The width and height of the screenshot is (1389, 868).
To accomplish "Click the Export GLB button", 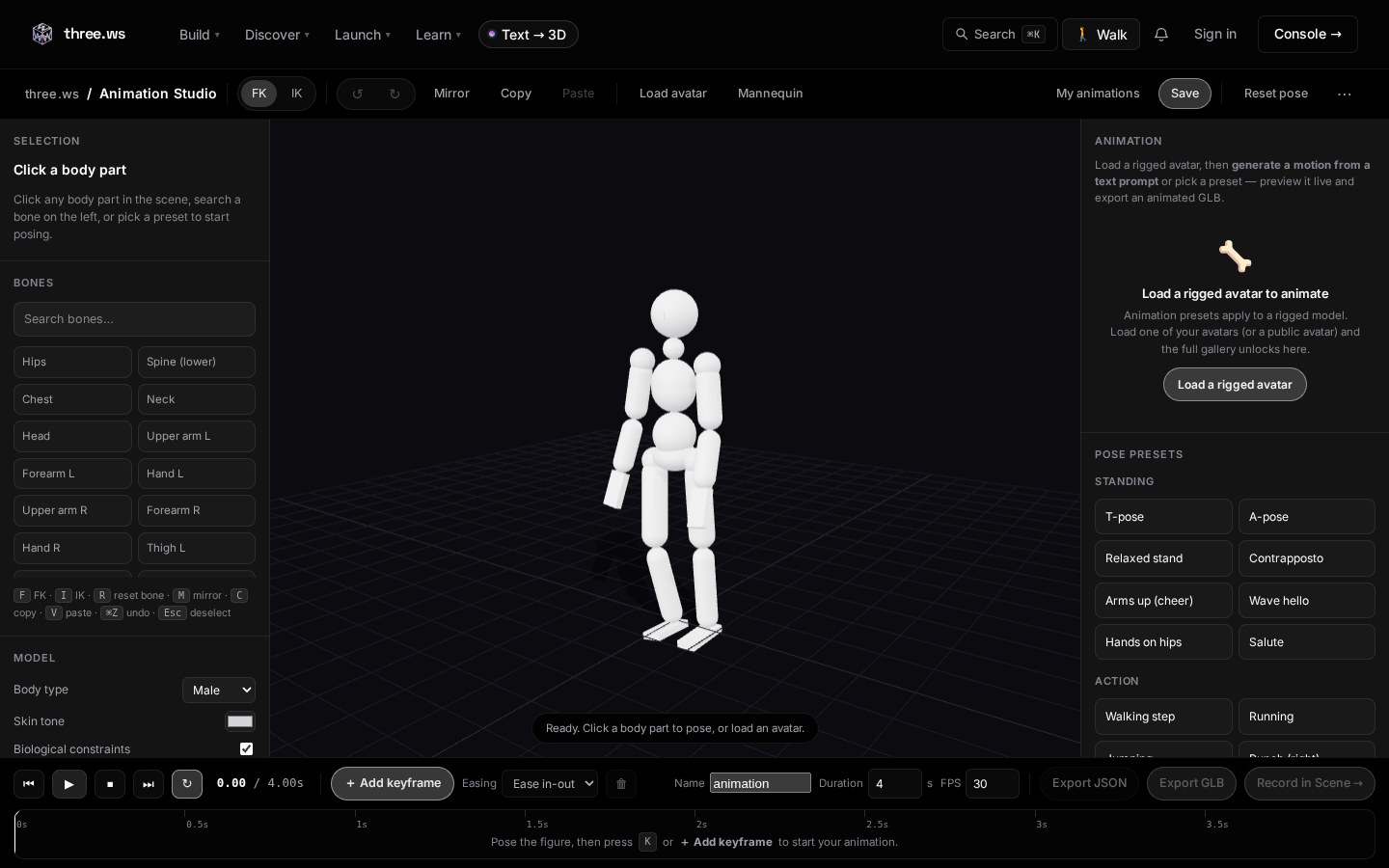I will (1191, 784).
